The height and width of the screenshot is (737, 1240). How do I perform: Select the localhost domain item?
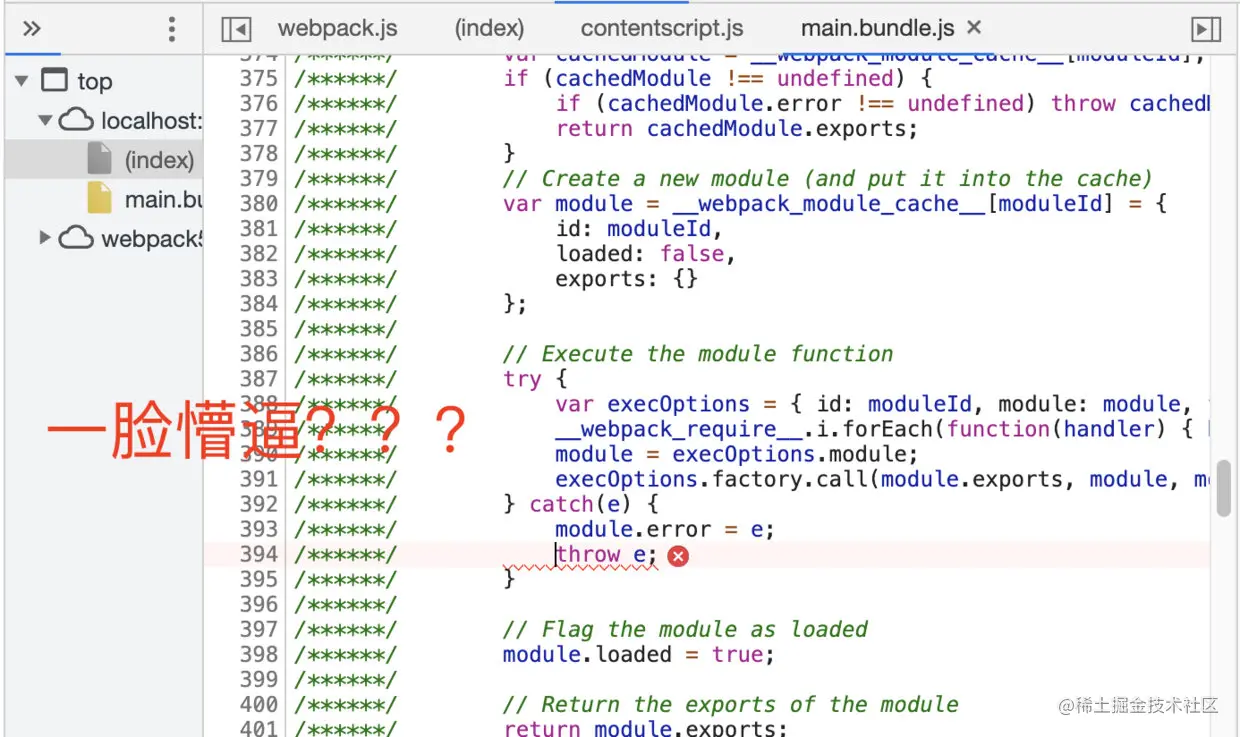151,121
